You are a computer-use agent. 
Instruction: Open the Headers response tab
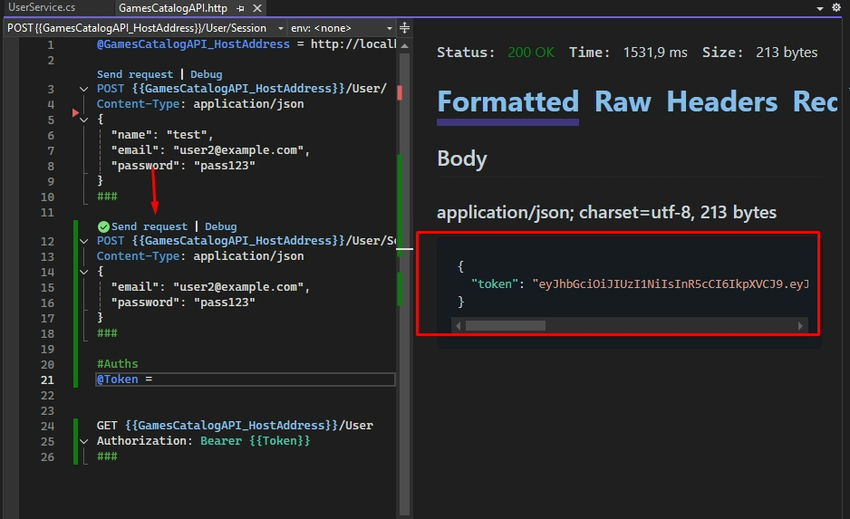722,102
